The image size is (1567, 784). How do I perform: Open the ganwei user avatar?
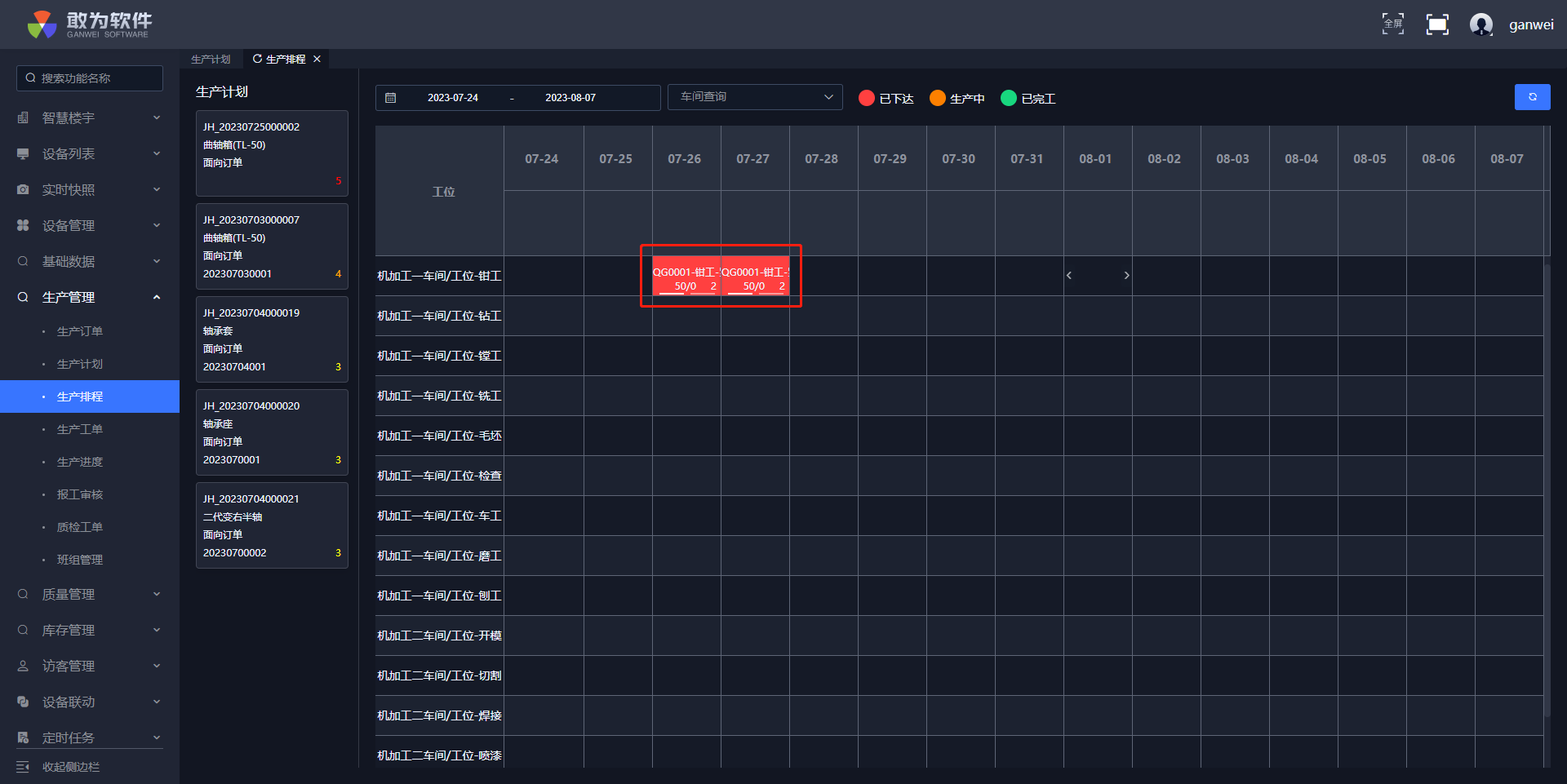click(x=1480, y=24)
